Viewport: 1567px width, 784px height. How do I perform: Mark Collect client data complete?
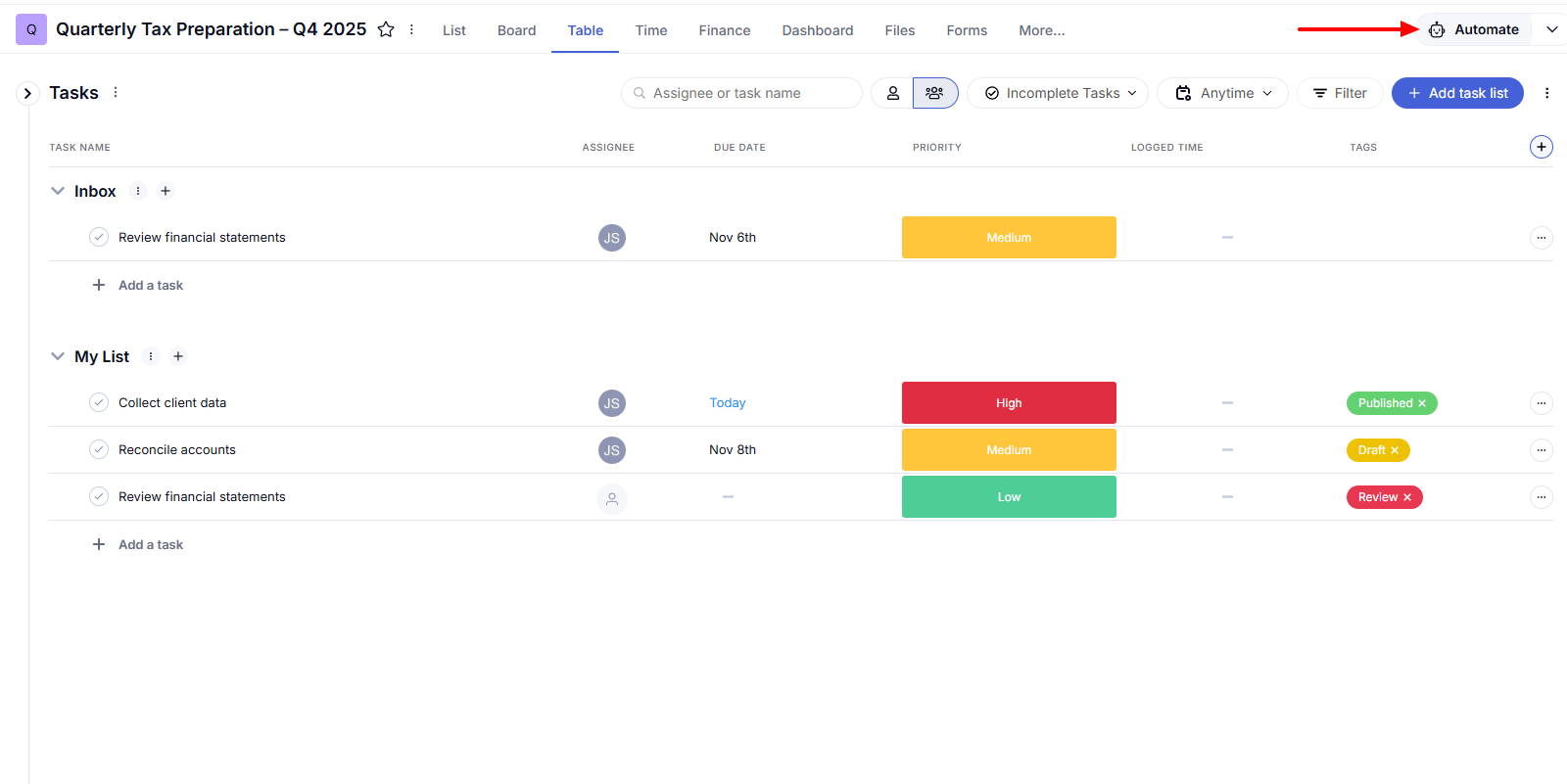tap(99, 402)
